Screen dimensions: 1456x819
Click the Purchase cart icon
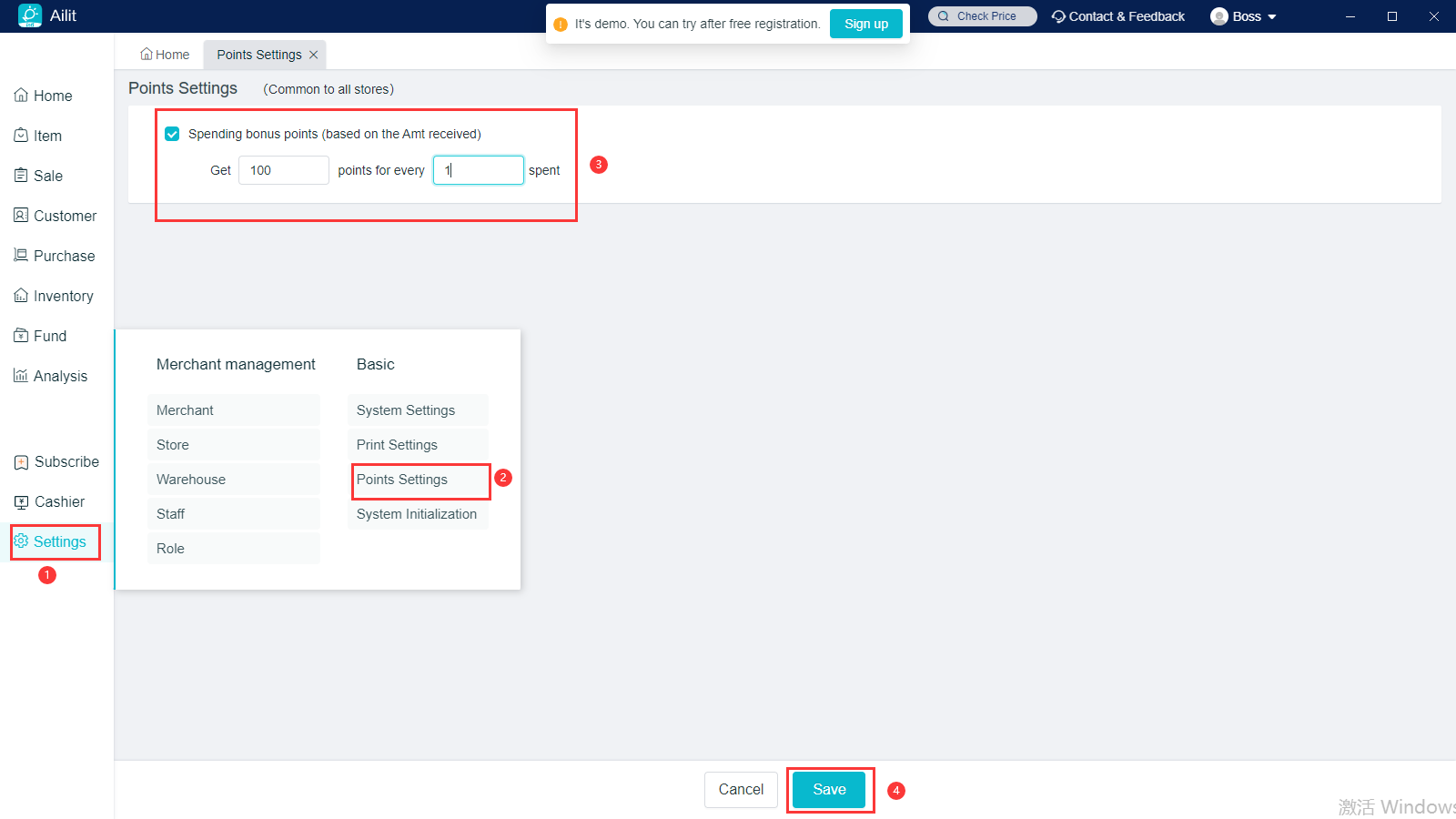click(21, 256)
